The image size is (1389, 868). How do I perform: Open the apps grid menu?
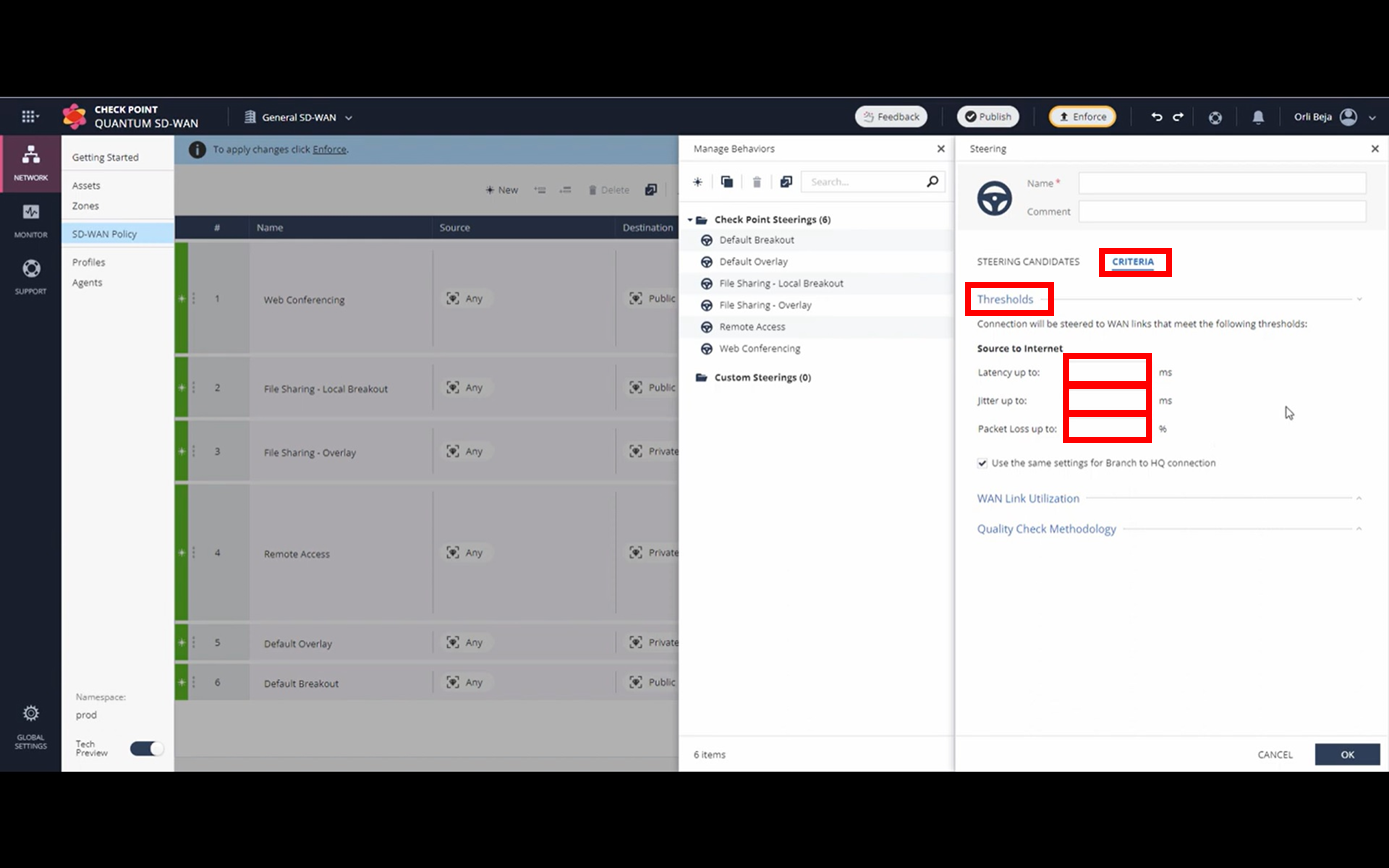pos(30,116)
